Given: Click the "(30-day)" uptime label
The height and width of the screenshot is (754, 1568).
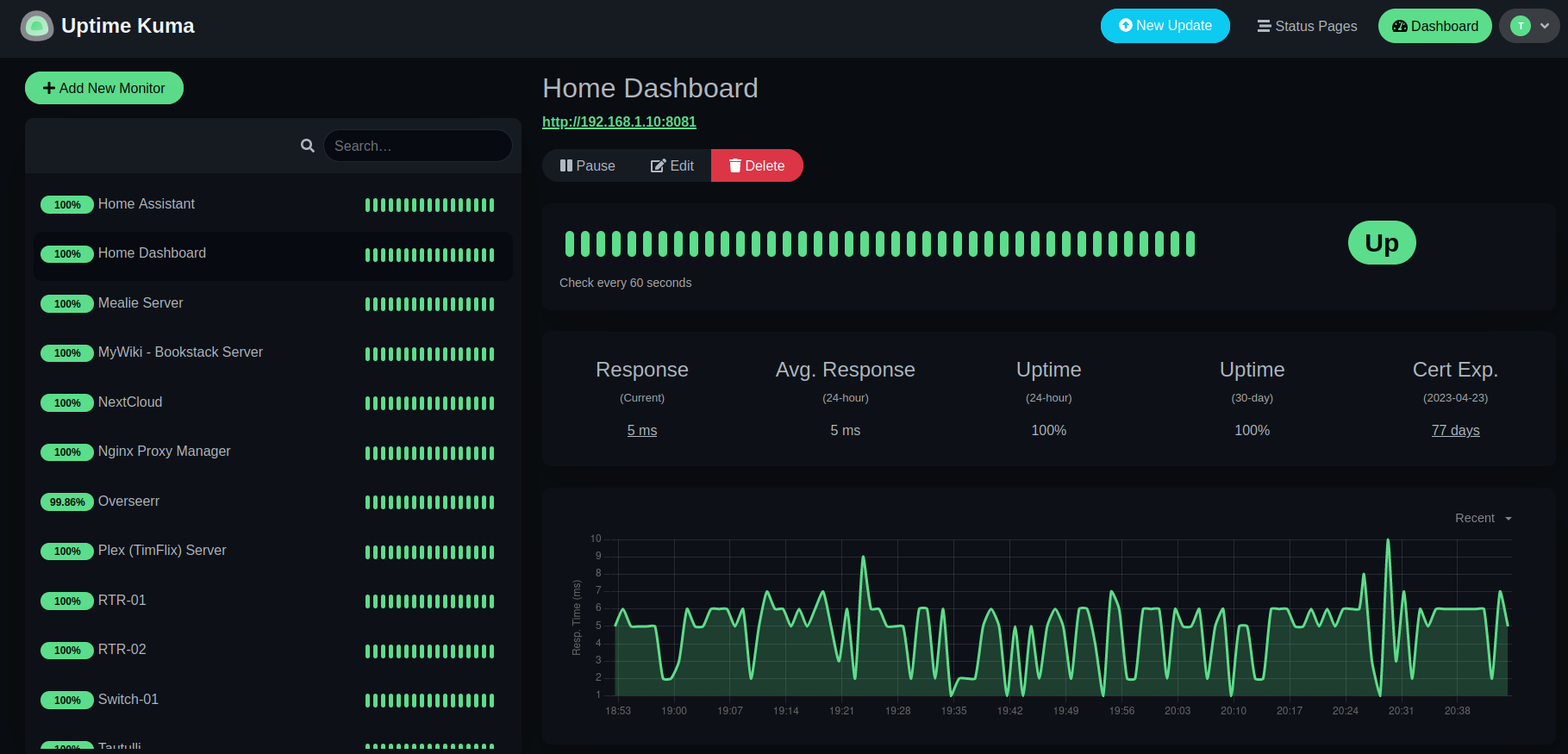Looking at the screenshot, I should tap(1252, 398).
